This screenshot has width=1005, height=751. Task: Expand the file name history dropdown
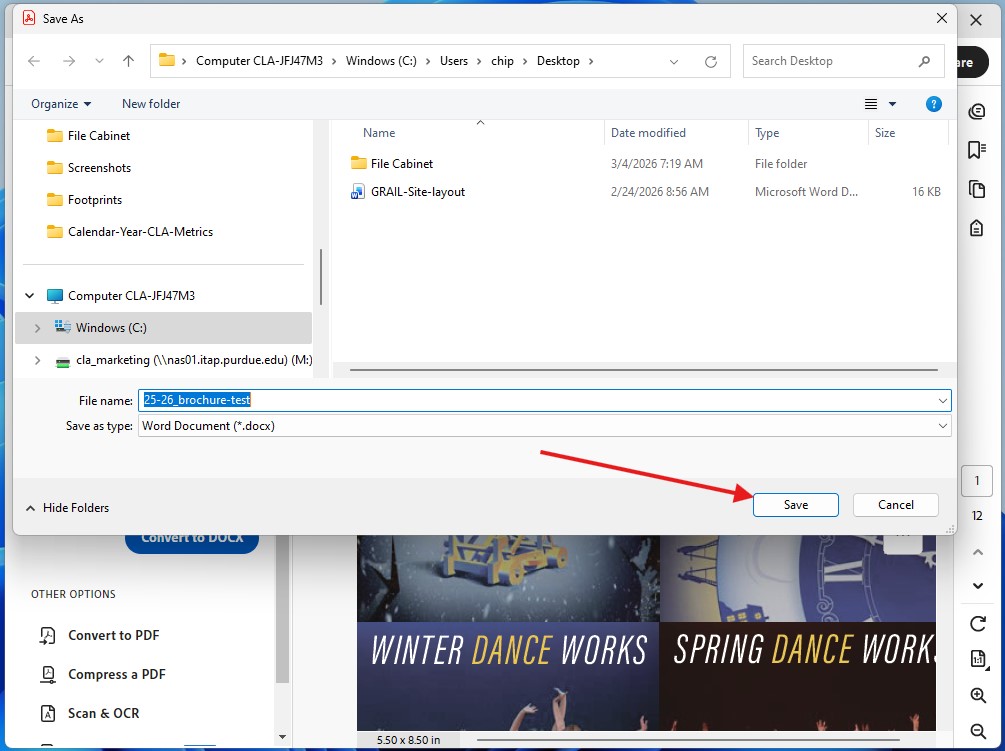941,400
